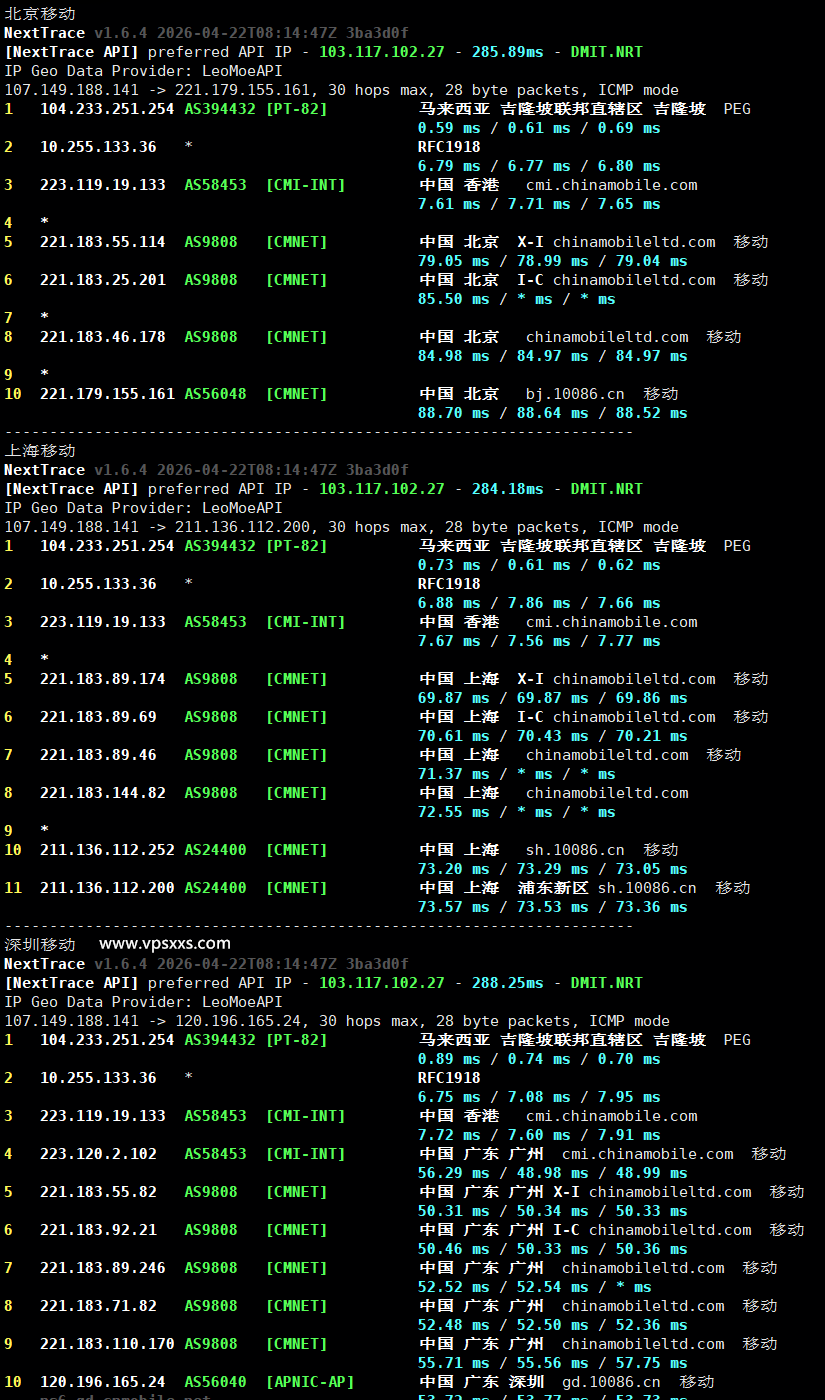Click the 北京移动 section heading
This screenshot has width=825, height=1400.
(40, 14)
